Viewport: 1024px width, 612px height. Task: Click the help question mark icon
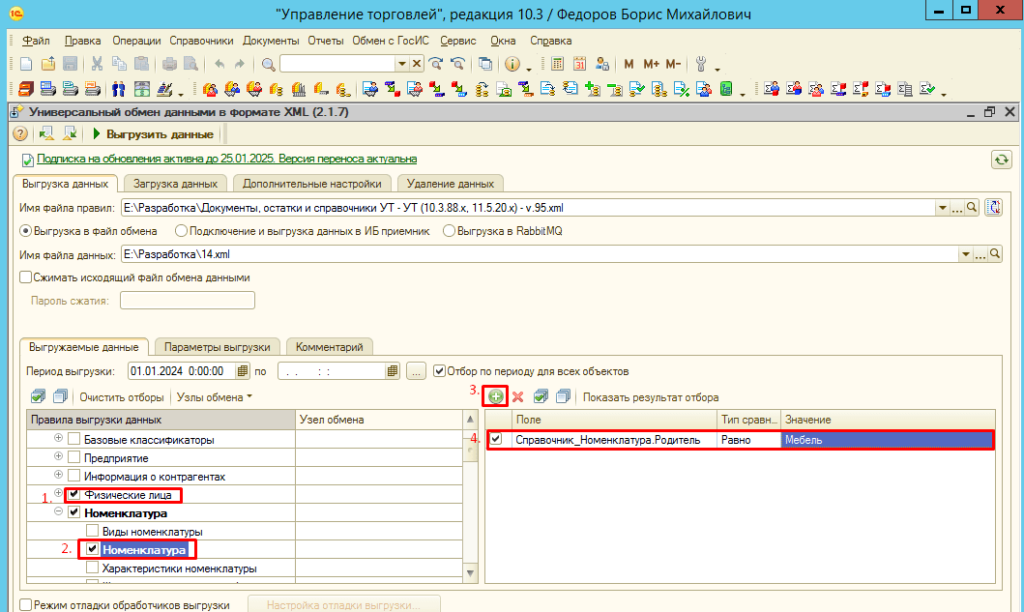20,134
